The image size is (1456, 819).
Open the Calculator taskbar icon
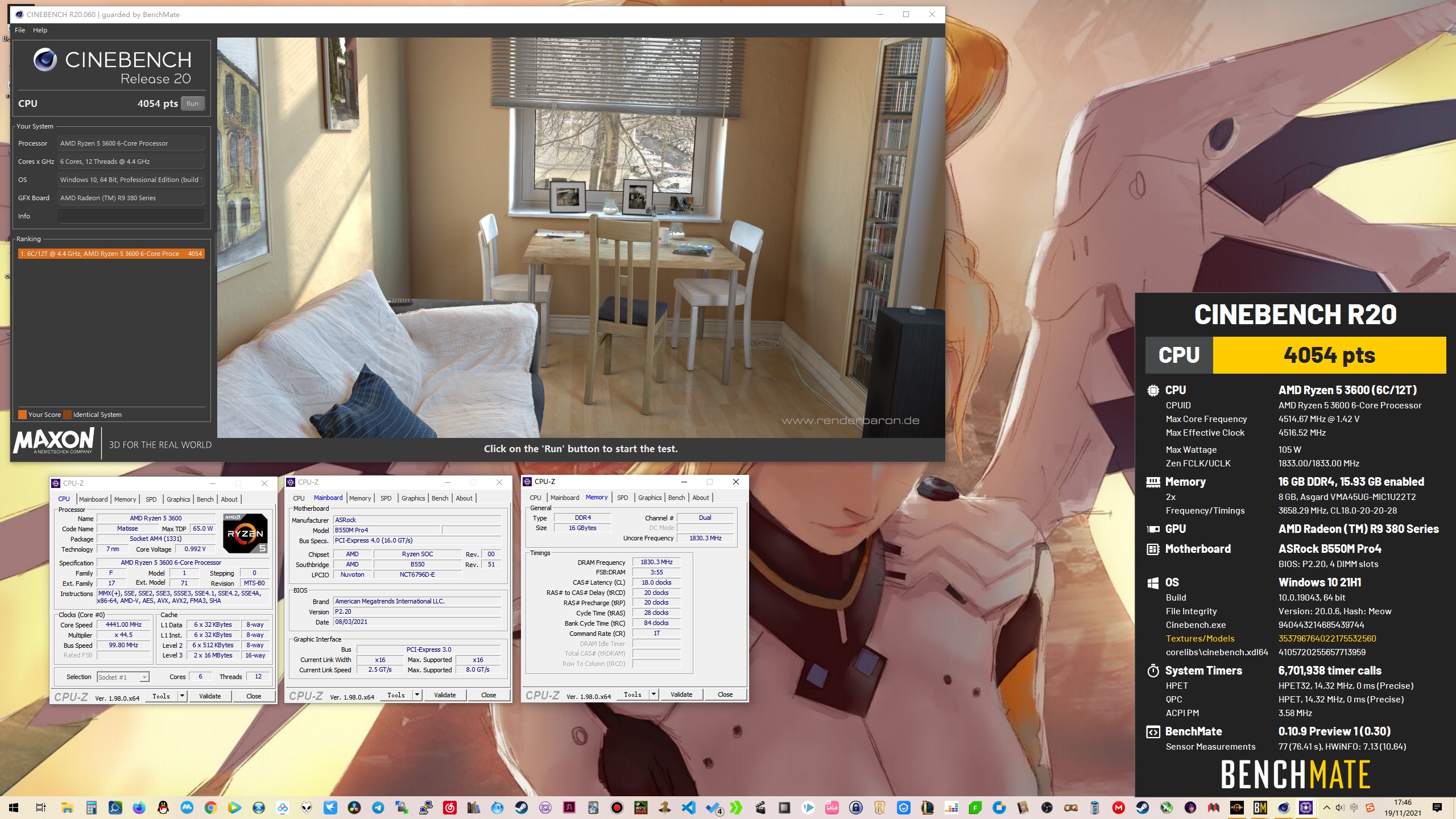pos(91,808)
